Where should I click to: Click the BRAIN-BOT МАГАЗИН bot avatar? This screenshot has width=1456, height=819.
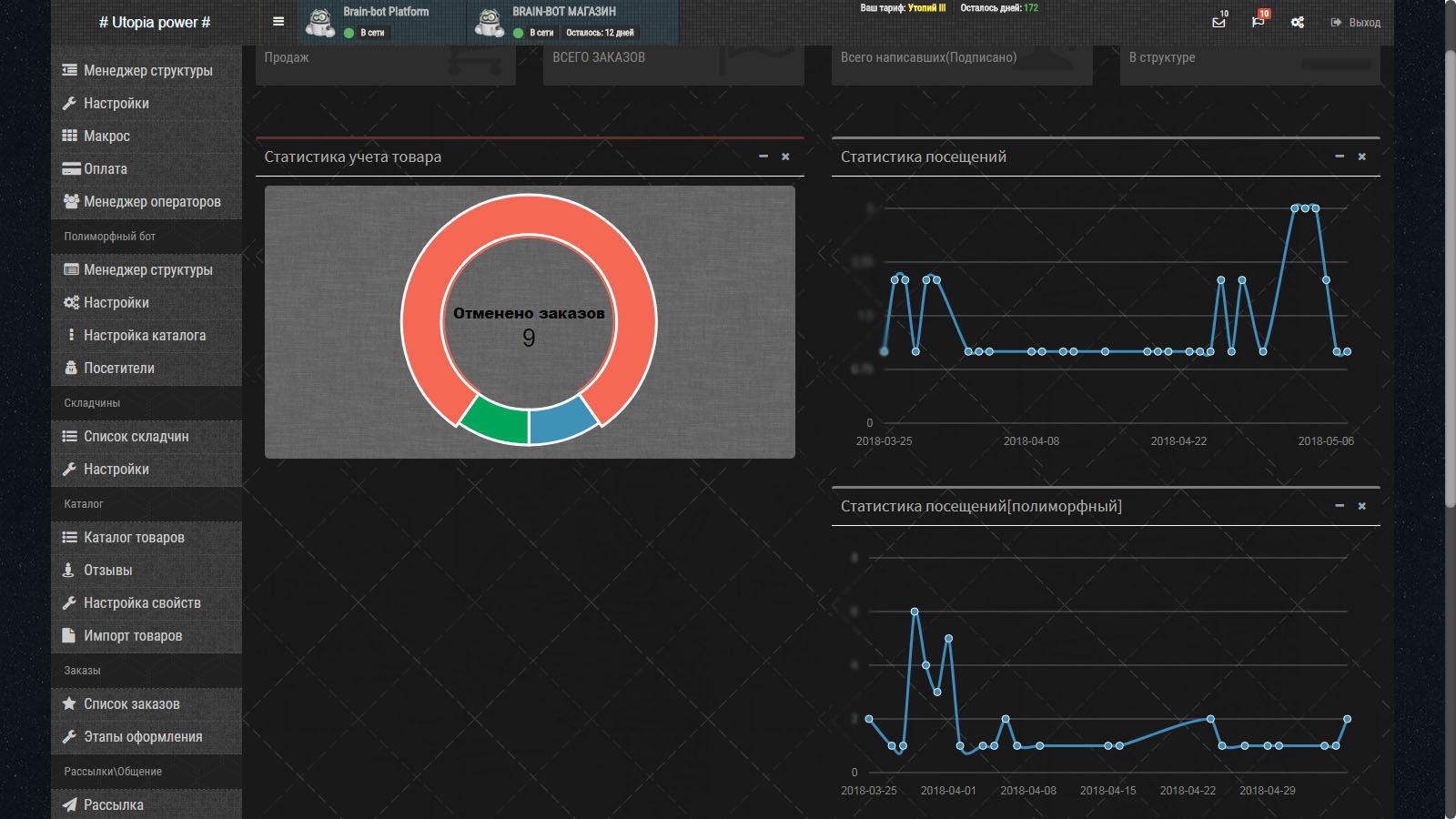click(x=490, y=22)
